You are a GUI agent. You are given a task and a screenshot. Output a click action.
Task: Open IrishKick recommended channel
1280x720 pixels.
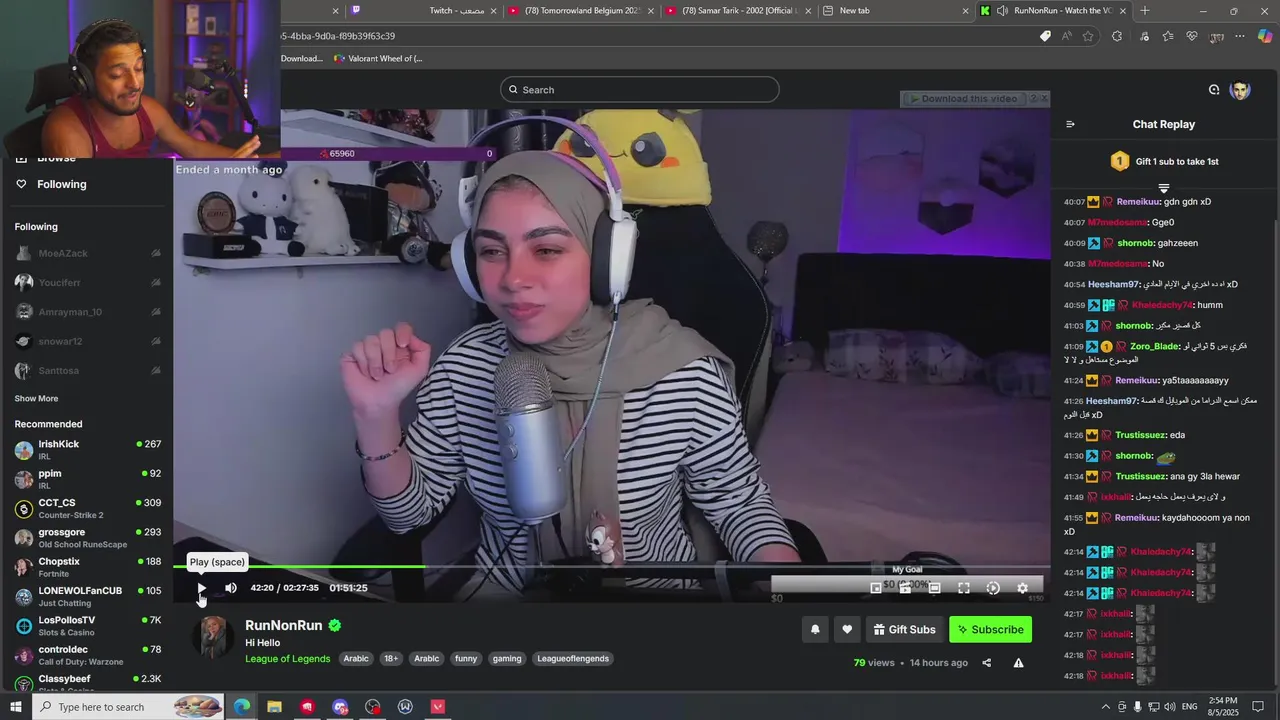[87, 449]
